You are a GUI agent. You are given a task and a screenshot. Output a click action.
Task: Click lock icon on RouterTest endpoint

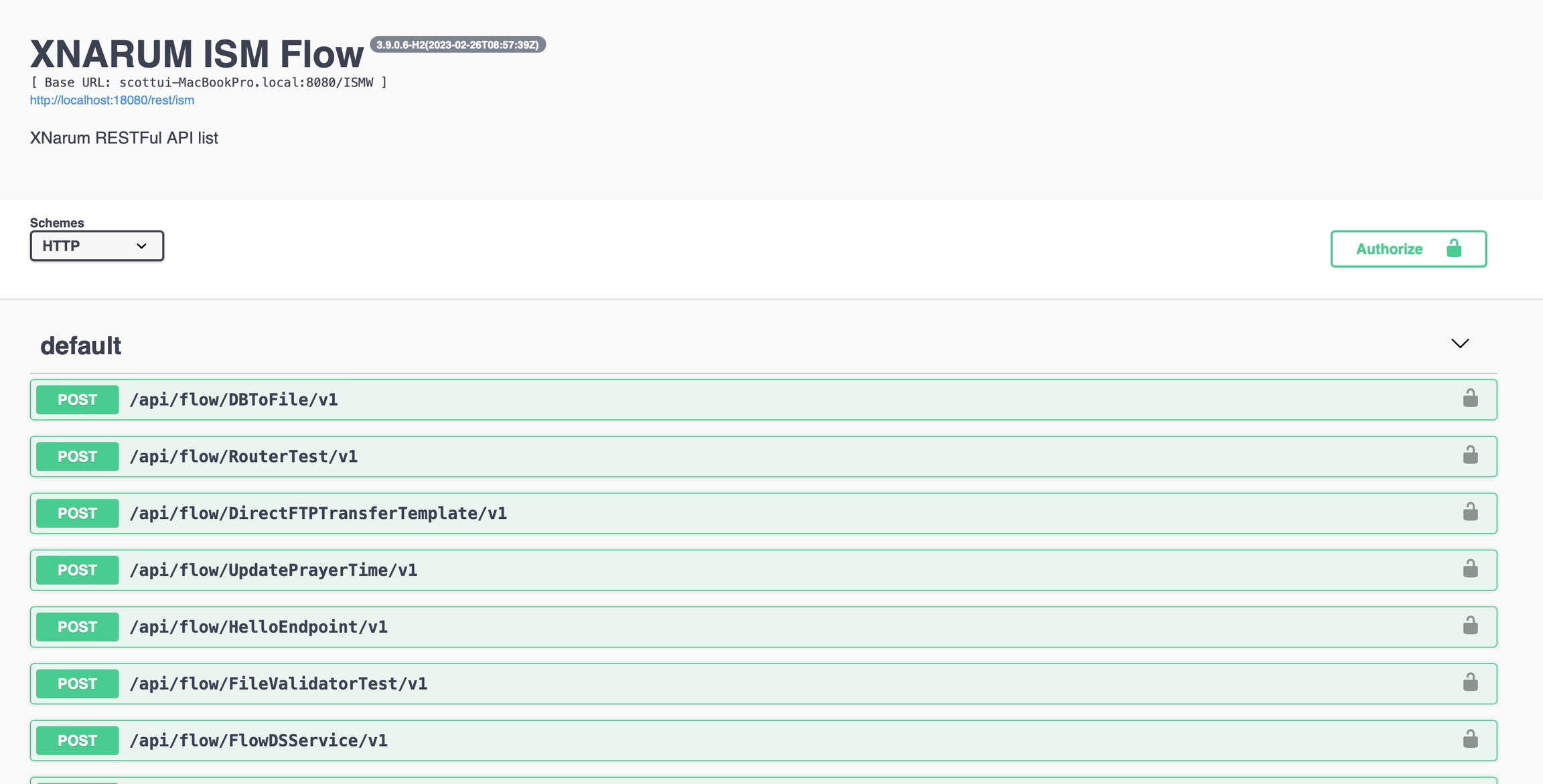pos(1470,456)
